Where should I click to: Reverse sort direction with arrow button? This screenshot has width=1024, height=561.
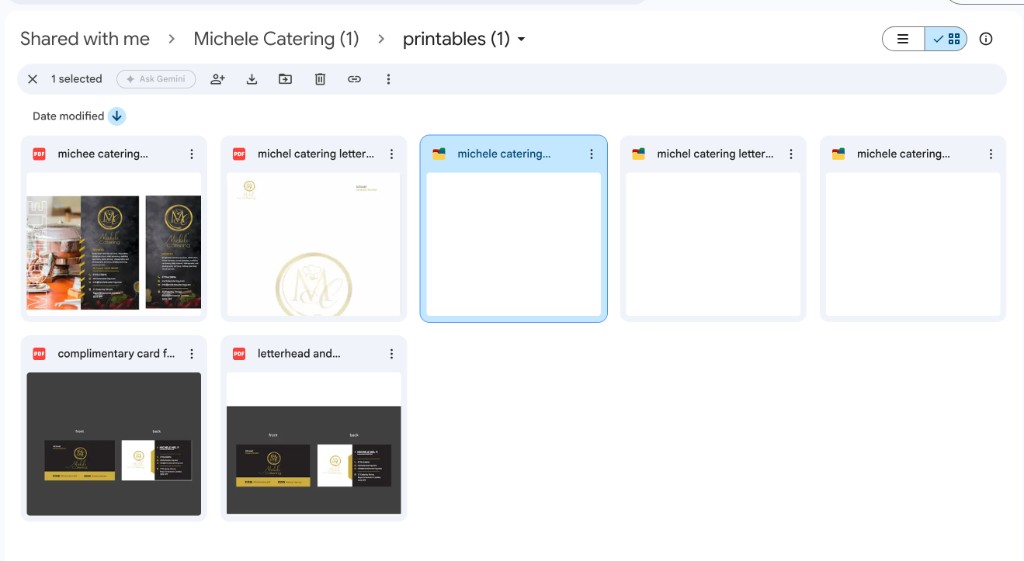(117, 116)
